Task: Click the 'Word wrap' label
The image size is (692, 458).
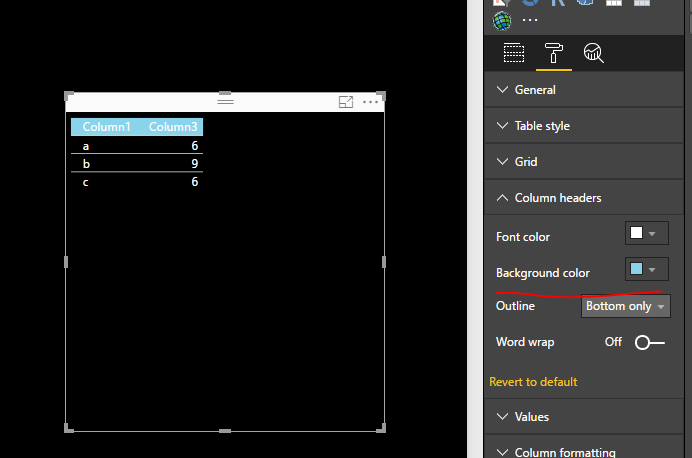Action: point(525,342)
